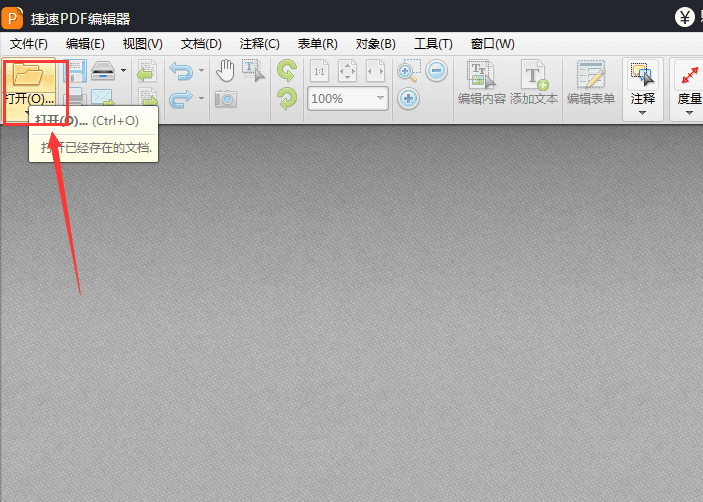Open the 窗口(W) menu

(x=493, y=44)
